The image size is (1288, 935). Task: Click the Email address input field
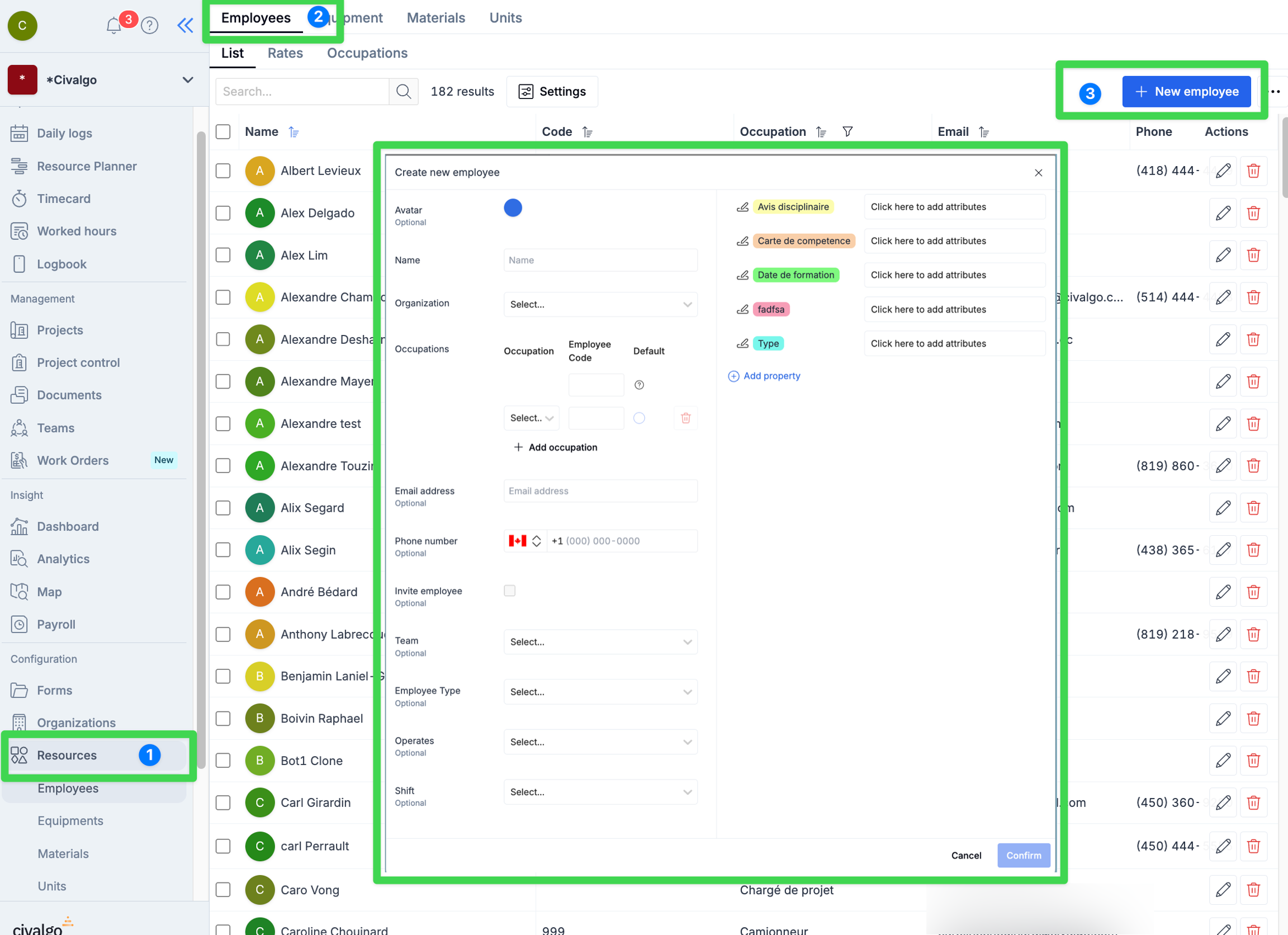[x=600, y=491]
